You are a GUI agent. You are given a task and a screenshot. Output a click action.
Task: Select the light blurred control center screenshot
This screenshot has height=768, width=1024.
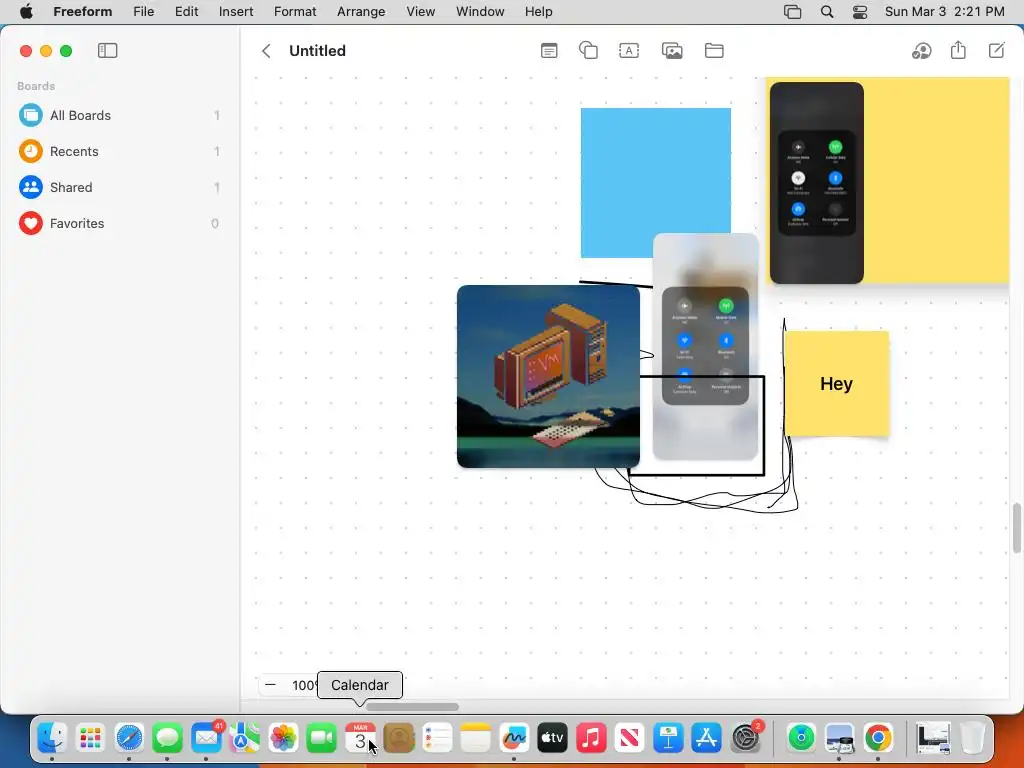tap(706, 347)
